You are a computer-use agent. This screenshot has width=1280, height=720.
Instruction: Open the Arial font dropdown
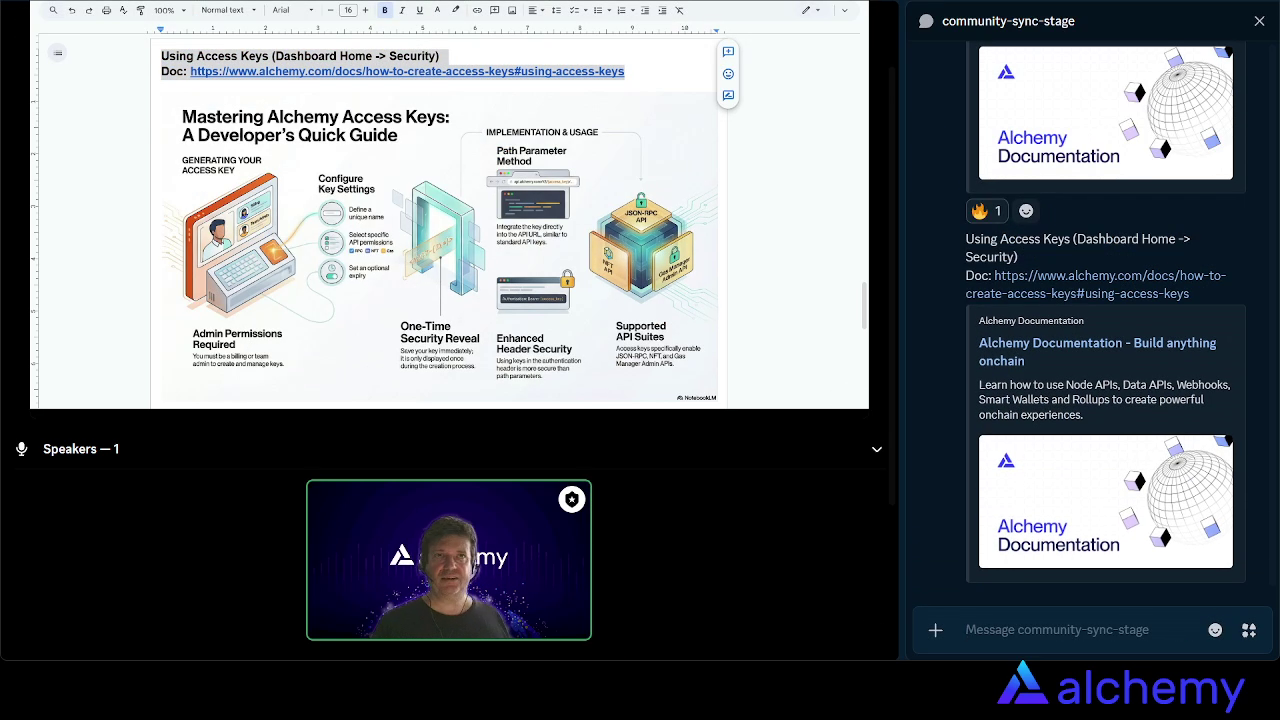(x=292, y=10)
